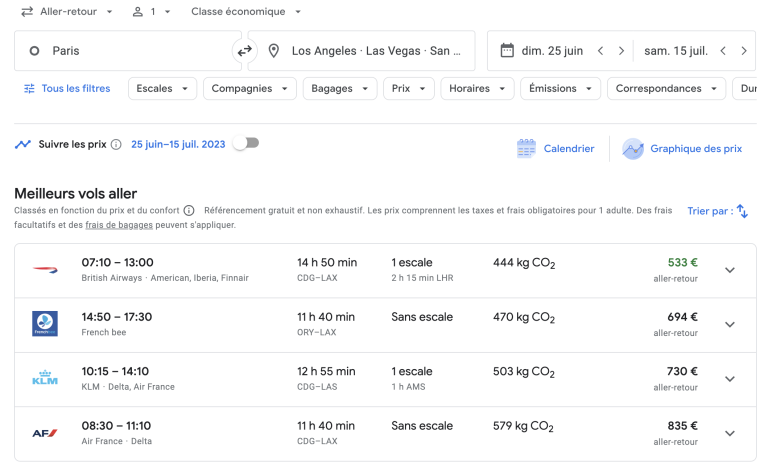The image size is (768, 471).
Task: Go to previous departure date
Action: [x=600, y=50]
